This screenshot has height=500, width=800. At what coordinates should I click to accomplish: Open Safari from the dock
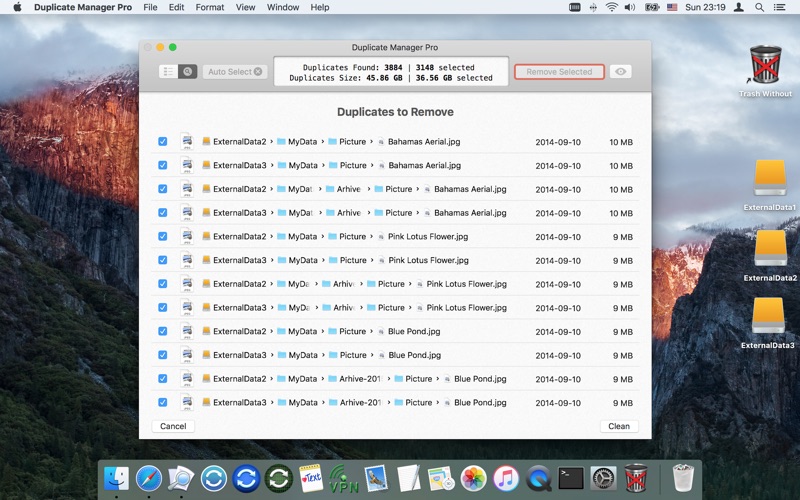click(149, 478)
